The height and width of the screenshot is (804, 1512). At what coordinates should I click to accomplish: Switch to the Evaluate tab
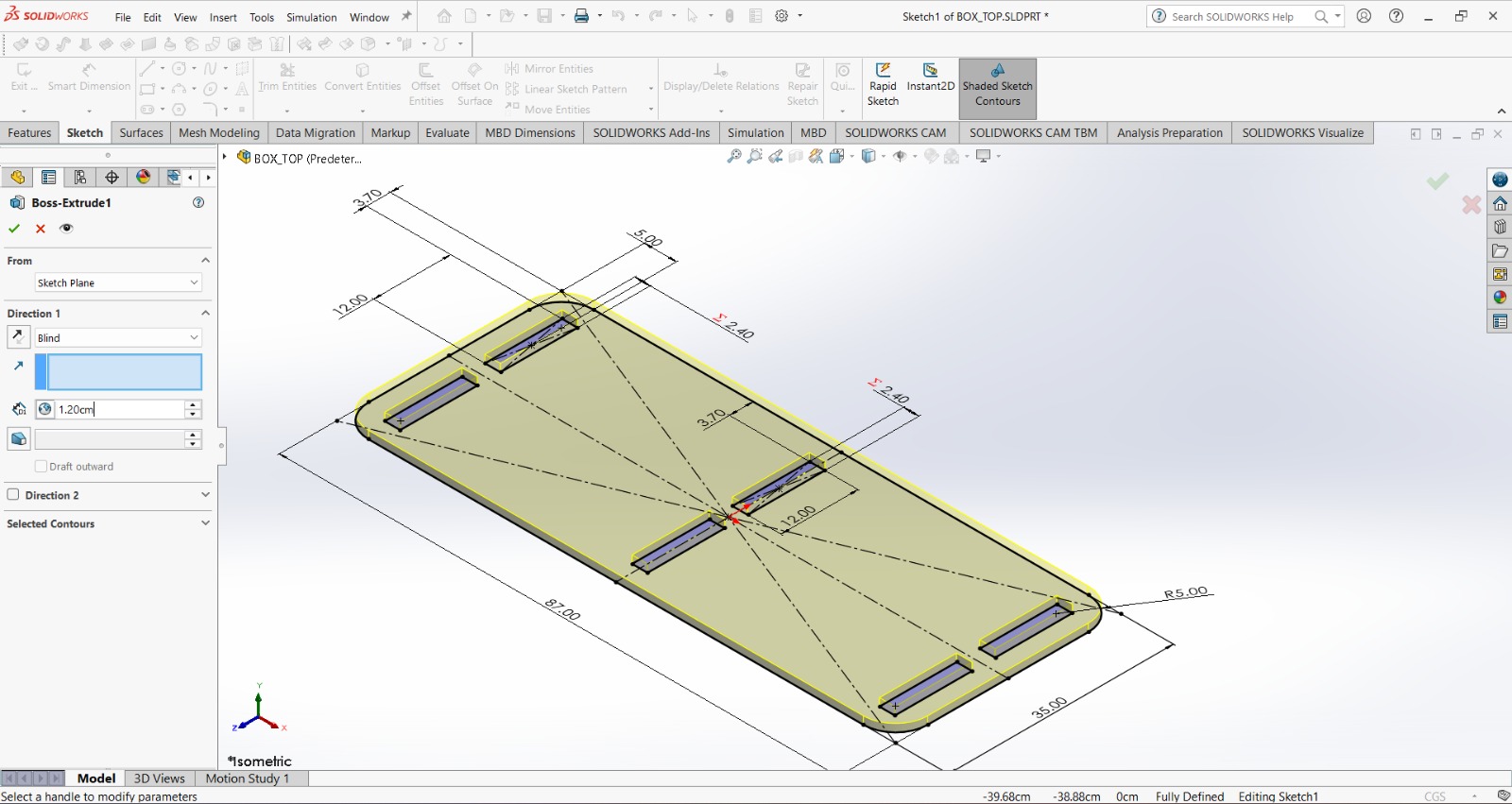(447, 133)
